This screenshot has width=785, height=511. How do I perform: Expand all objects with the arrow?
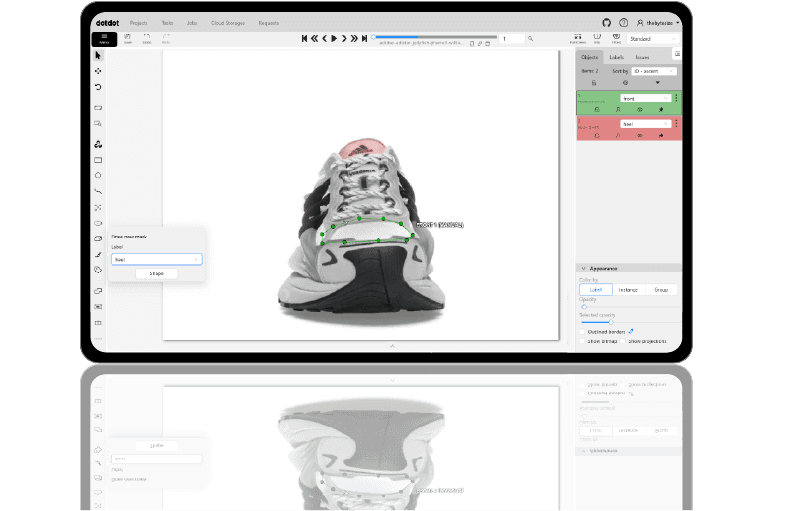click(x=657, y=83)
